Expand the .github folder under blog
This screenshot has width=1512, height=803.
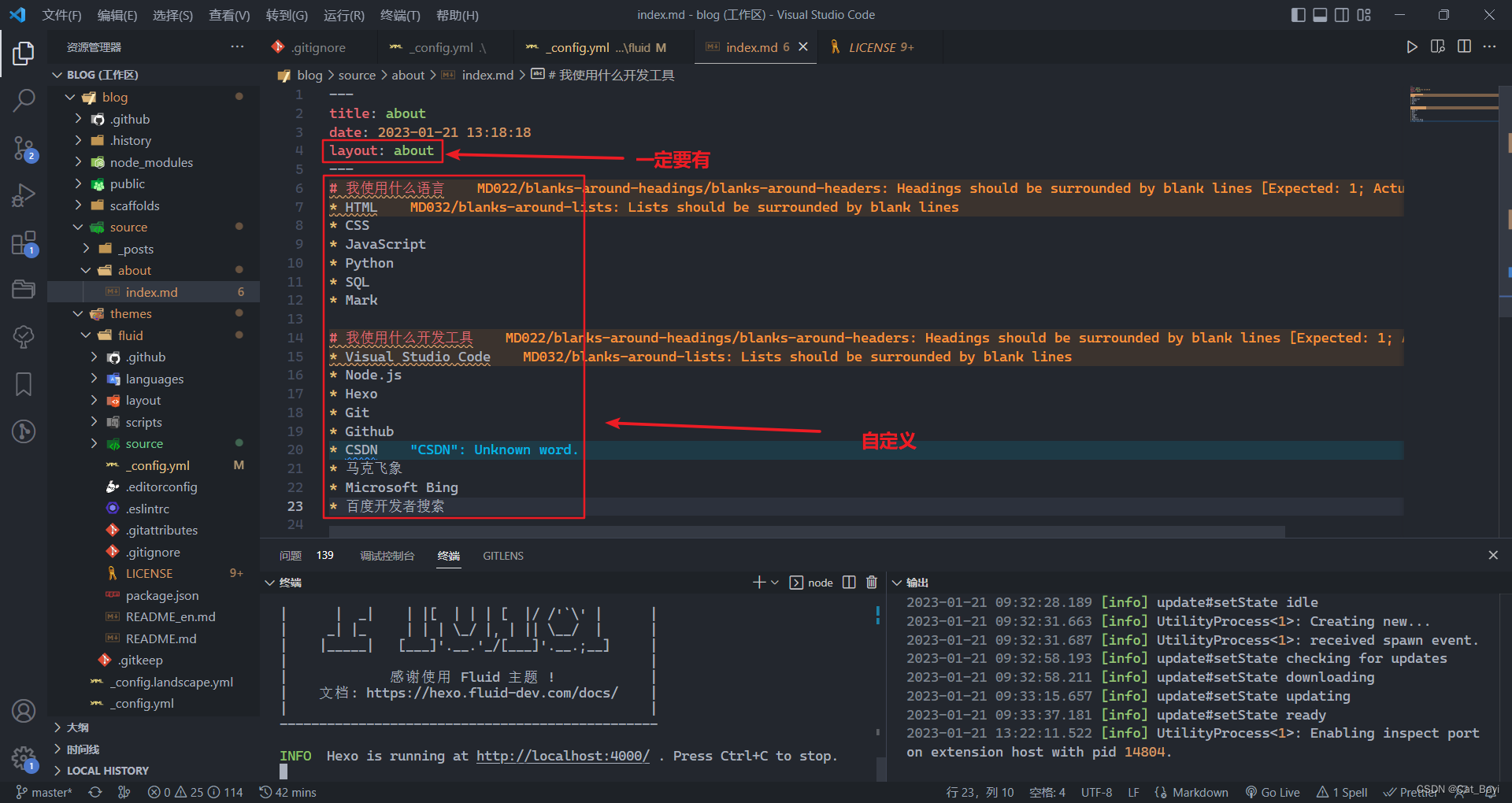tap(154, 119)
